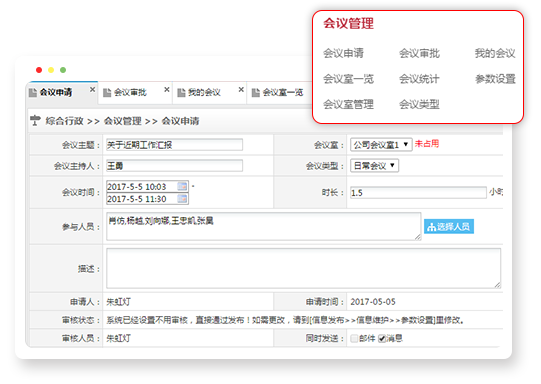Screen dimensions: 541x384
Task: Switch to the 我的会议 tab
Action: click(204, 92)
